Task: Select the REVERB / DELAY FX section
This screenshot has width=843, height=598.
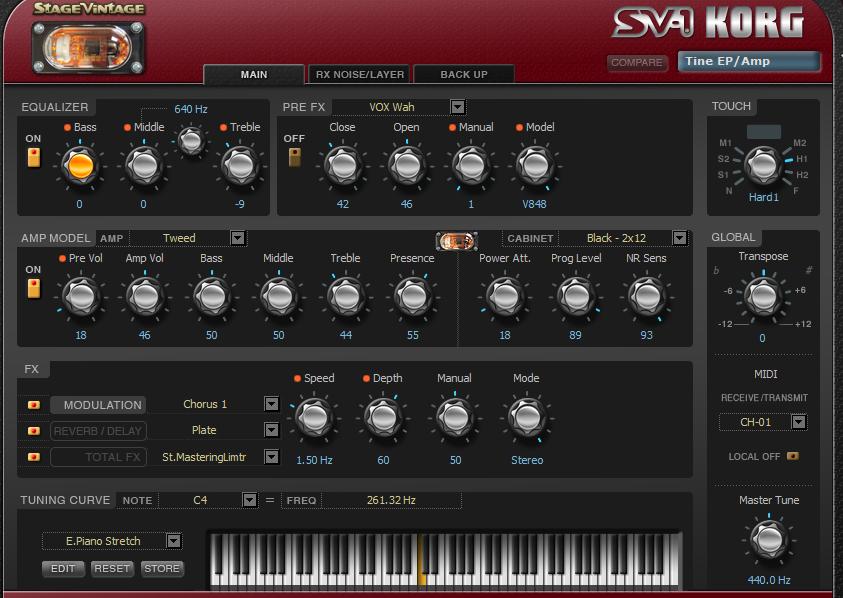Action: 98,431
